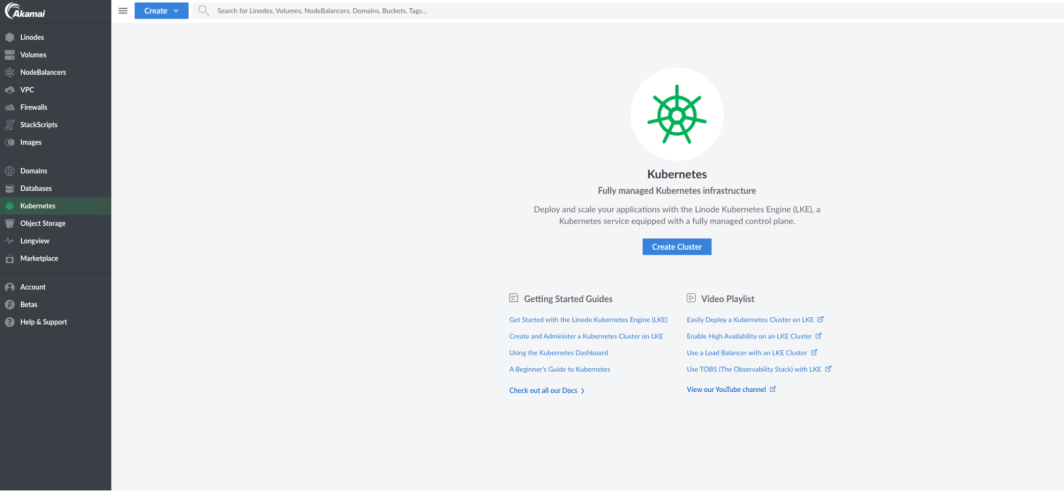
Task: Click the Linodes icon in sidebar
Action: (x=10, y=37)
